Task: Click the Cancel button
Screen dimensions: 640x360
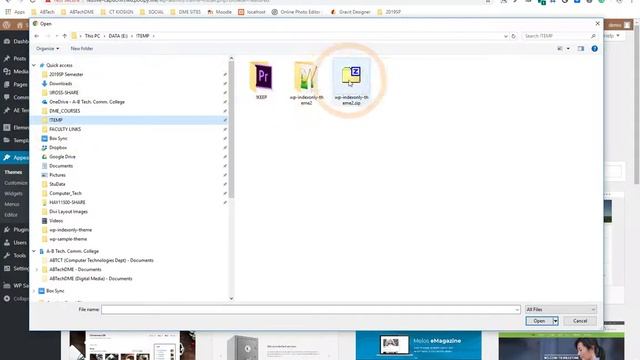Action: [x=580, y=321]
